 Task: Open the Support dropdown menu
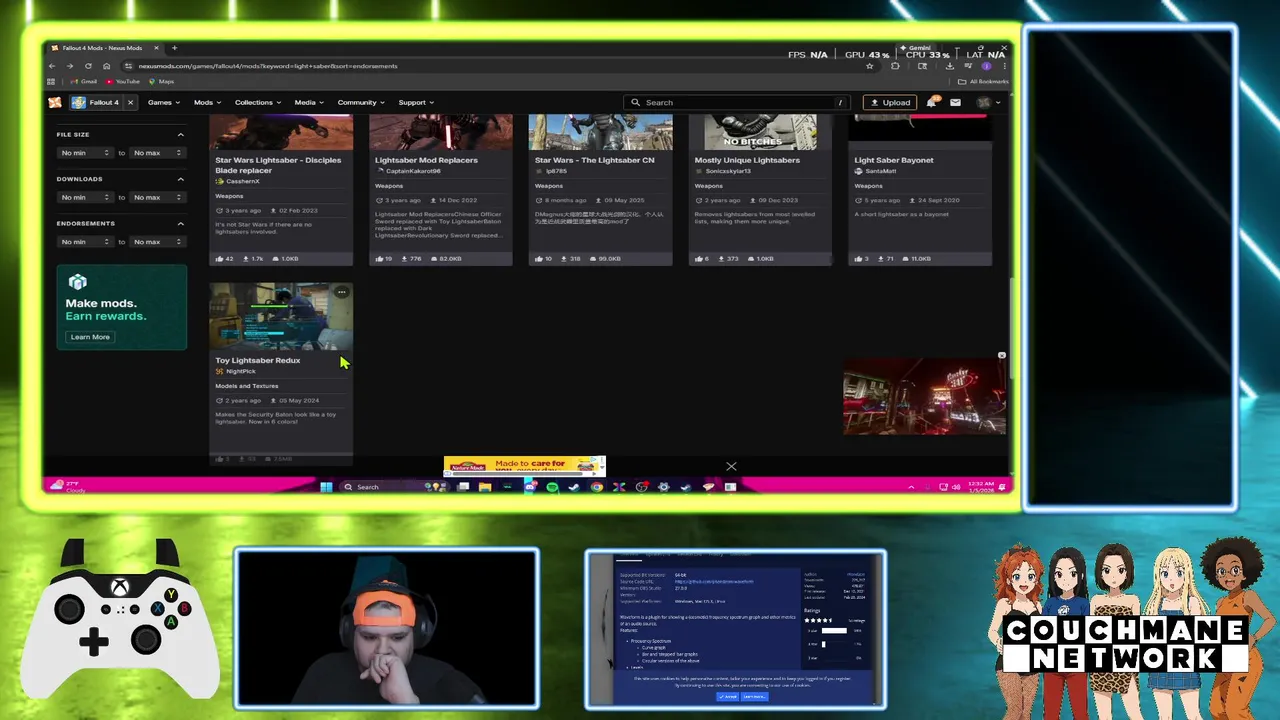coord(416,102)
